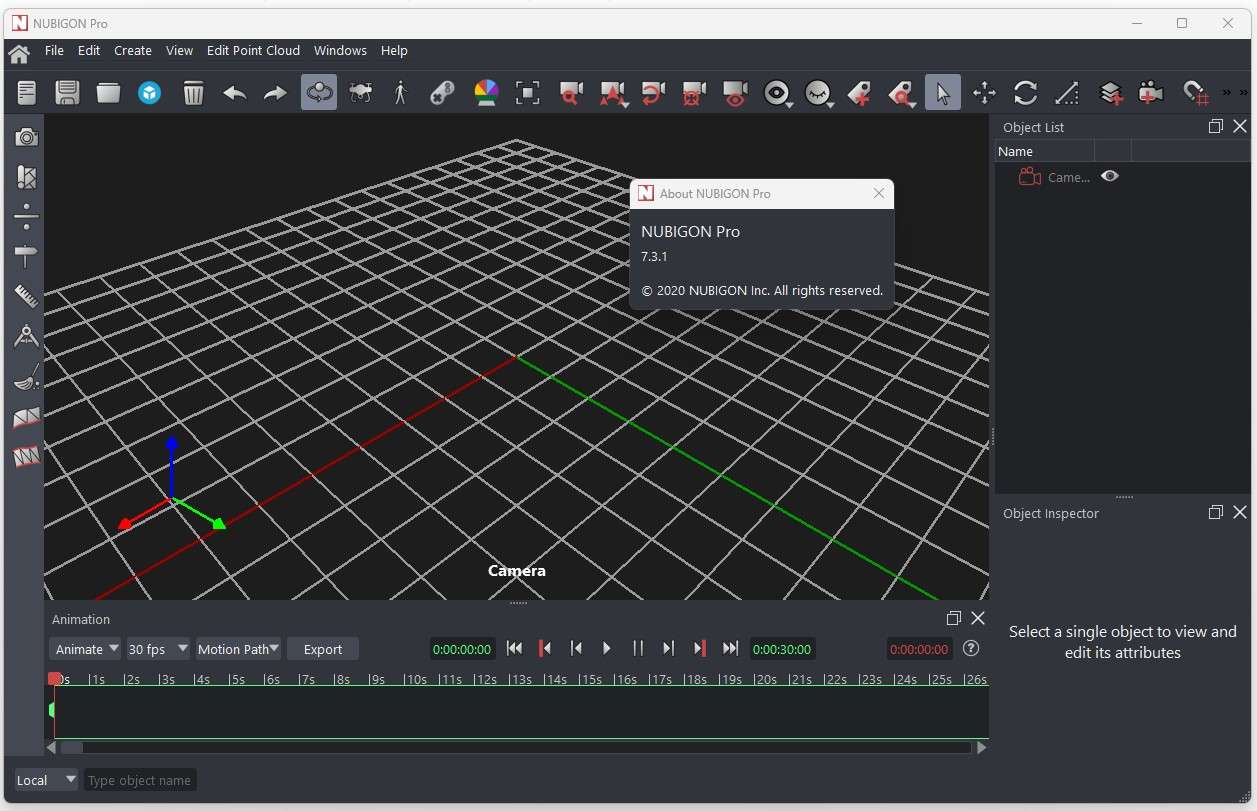The height and width of the screenshot is (811, 1257).
Task: Click the Type object name search field
Action: [x=139, y=780]
